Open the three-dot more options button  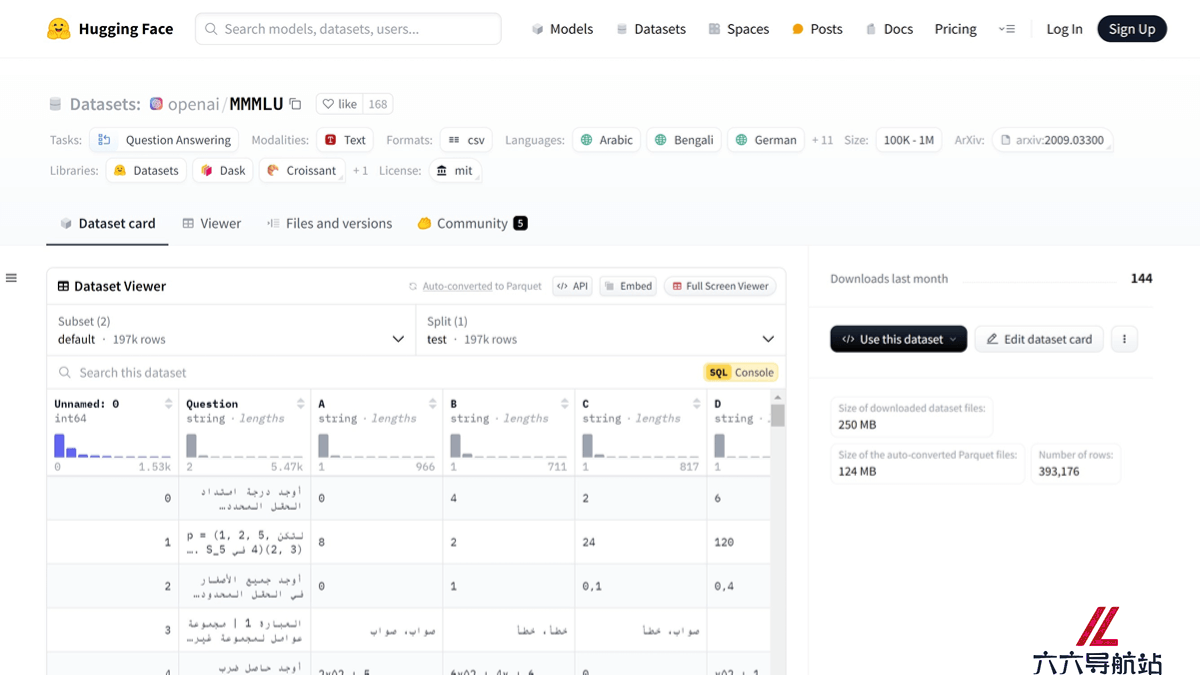[x=1124, y=339]
